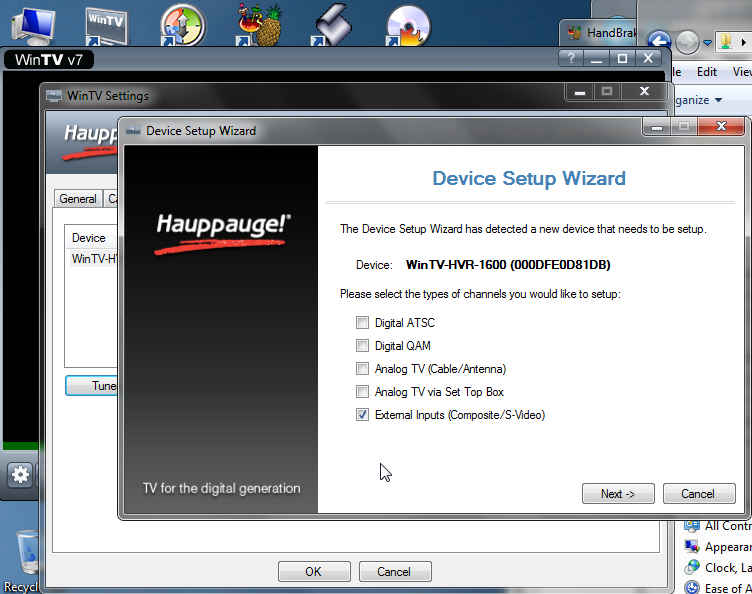This screenshot has width=752, height=594.
Task: Open the pineapple cocktail desktop shortcut
Action: click(259, 25)
